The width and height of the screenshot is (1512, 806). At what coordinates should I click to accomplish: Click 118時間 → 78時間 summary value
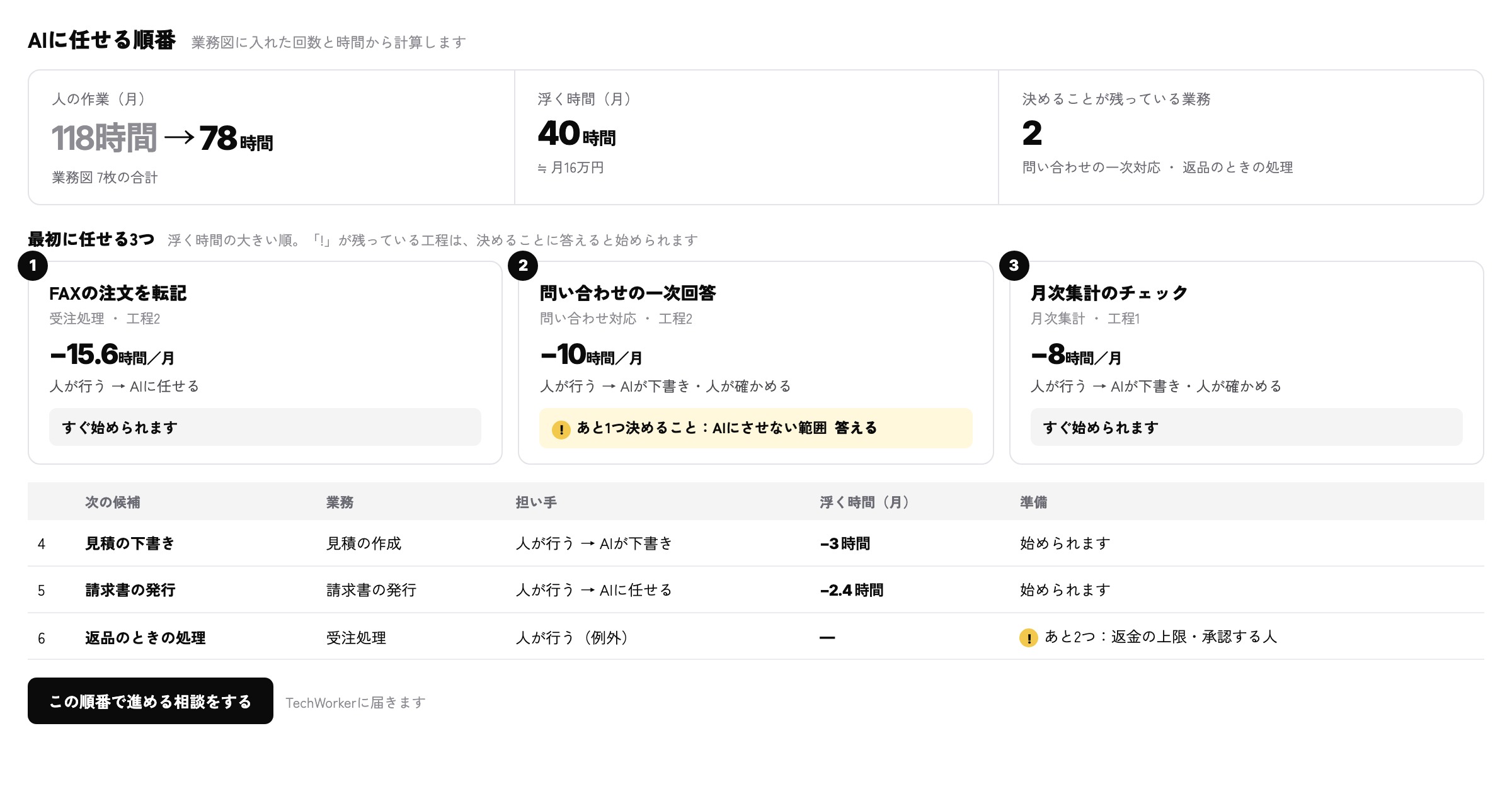[x=162, y=138]
